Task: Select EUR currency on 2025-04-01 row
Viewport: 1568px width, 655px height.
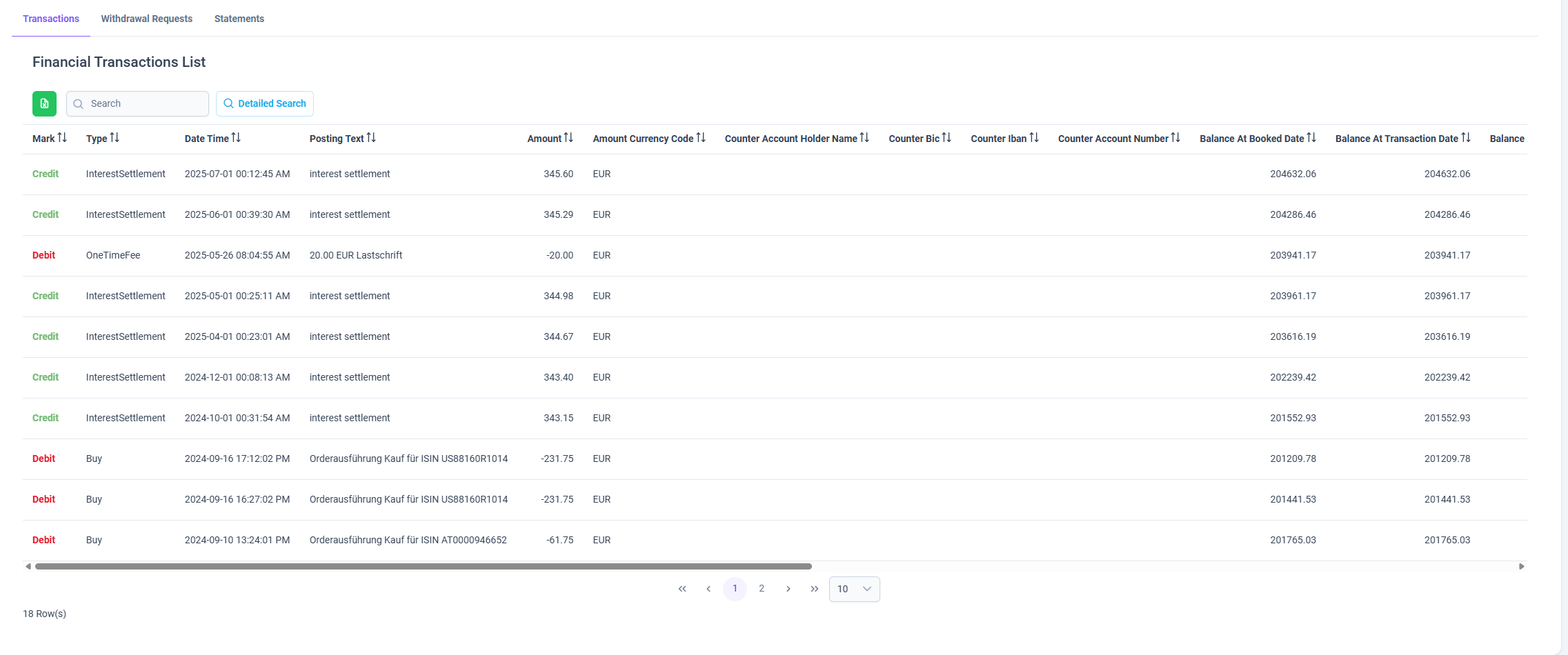Action: [x=602, y=336]
